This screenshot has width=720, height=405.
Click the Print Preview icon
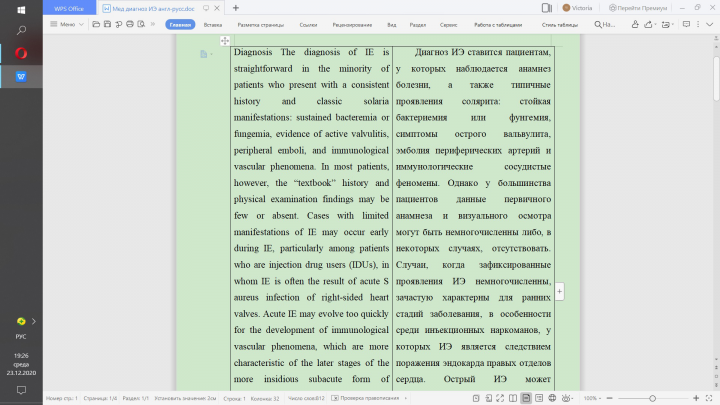click(141, 24)
